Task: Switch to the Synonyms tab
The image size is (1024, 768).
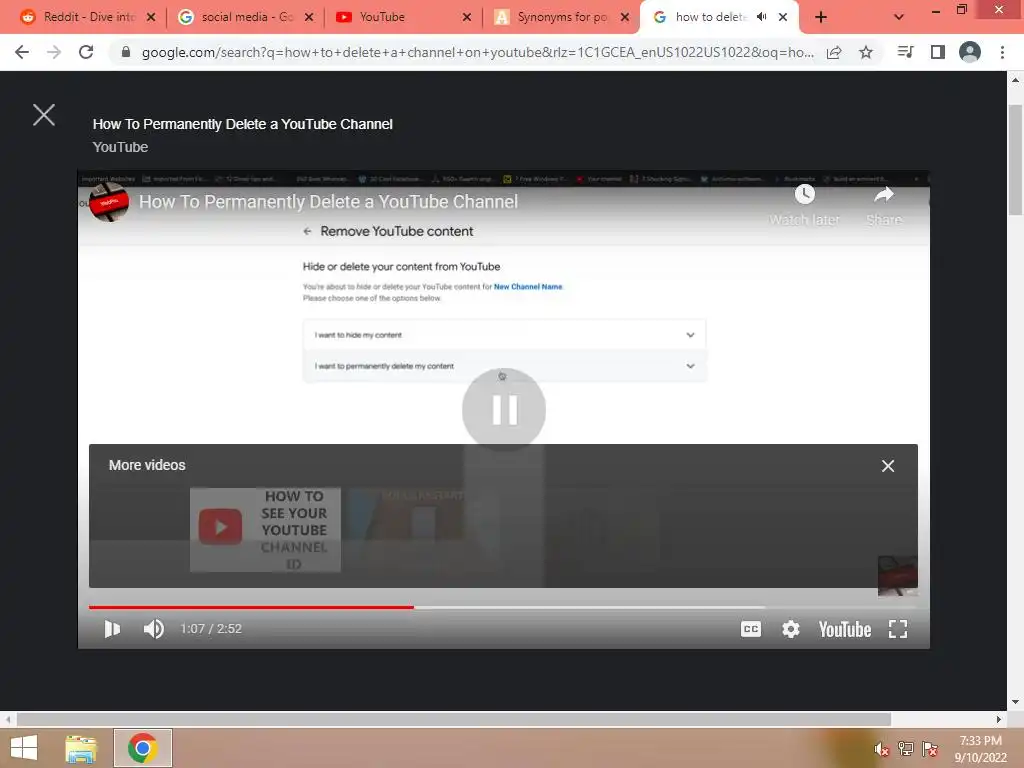Action: 562,17
